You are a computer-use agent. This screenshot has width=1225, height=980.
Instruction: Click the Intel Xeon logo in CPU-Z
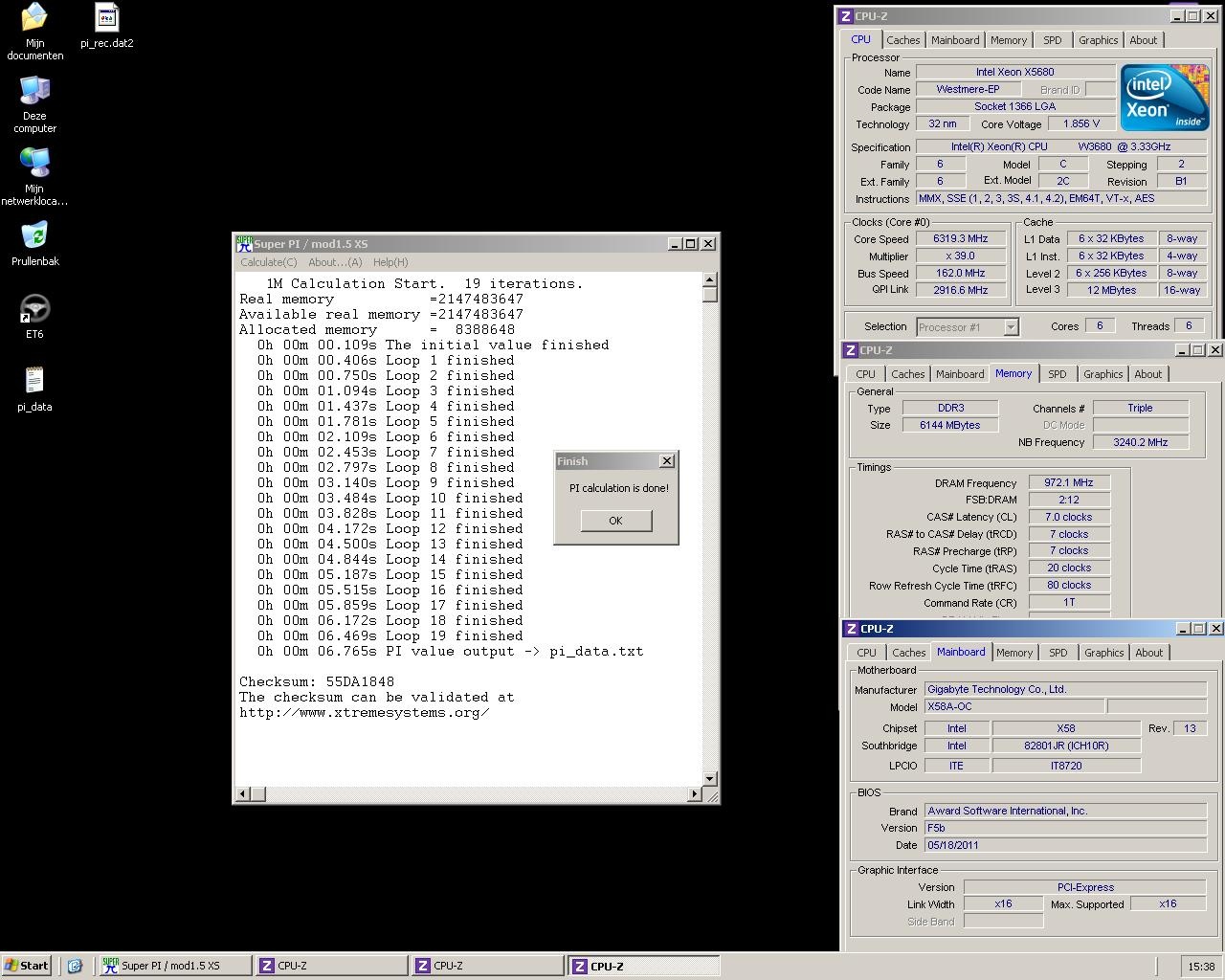pyautogui.click(x=1164, y=99)
